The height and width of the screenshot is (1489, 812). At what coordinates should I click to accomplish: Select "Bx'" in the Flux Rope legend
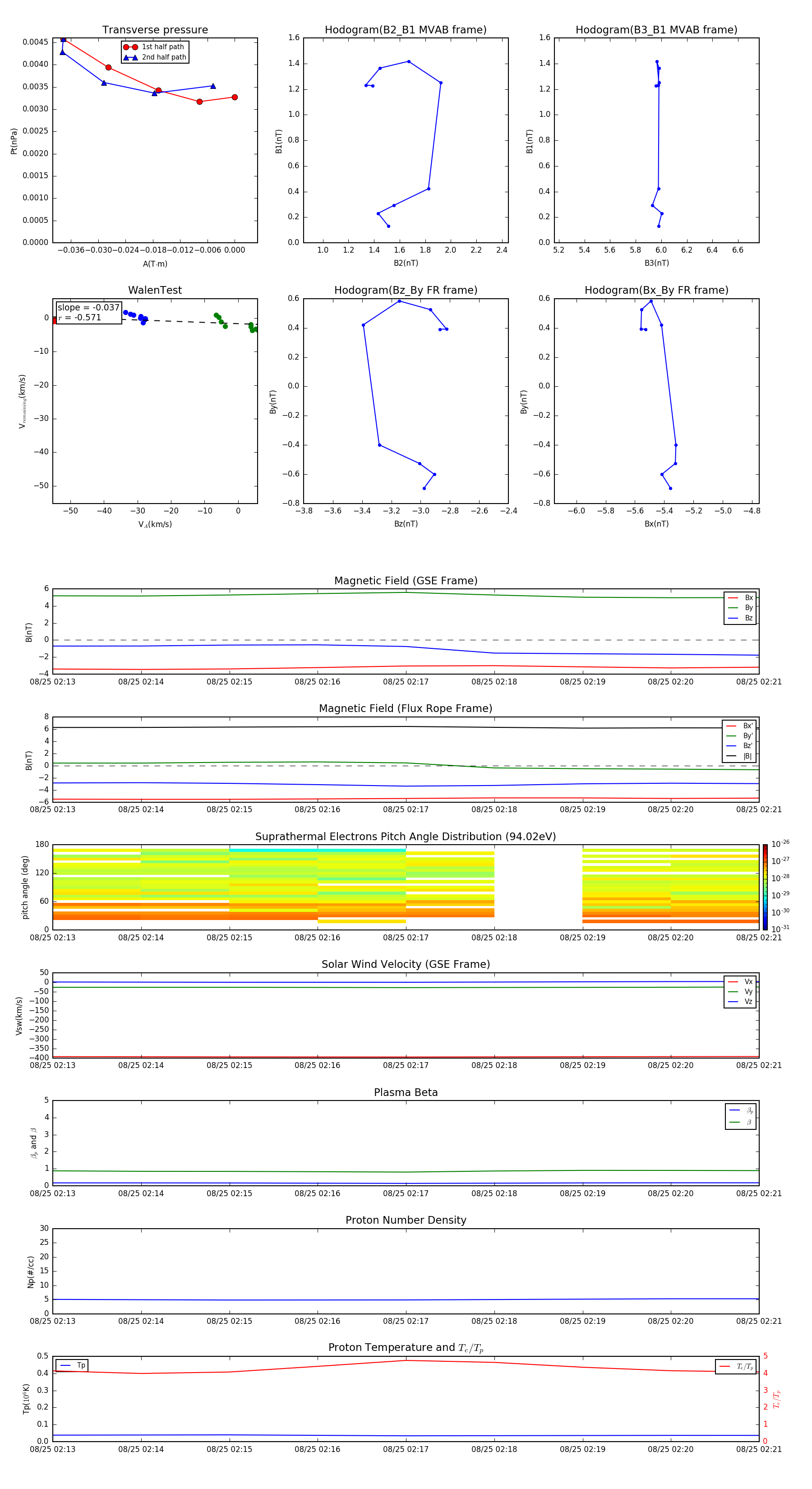pos(740,726)
